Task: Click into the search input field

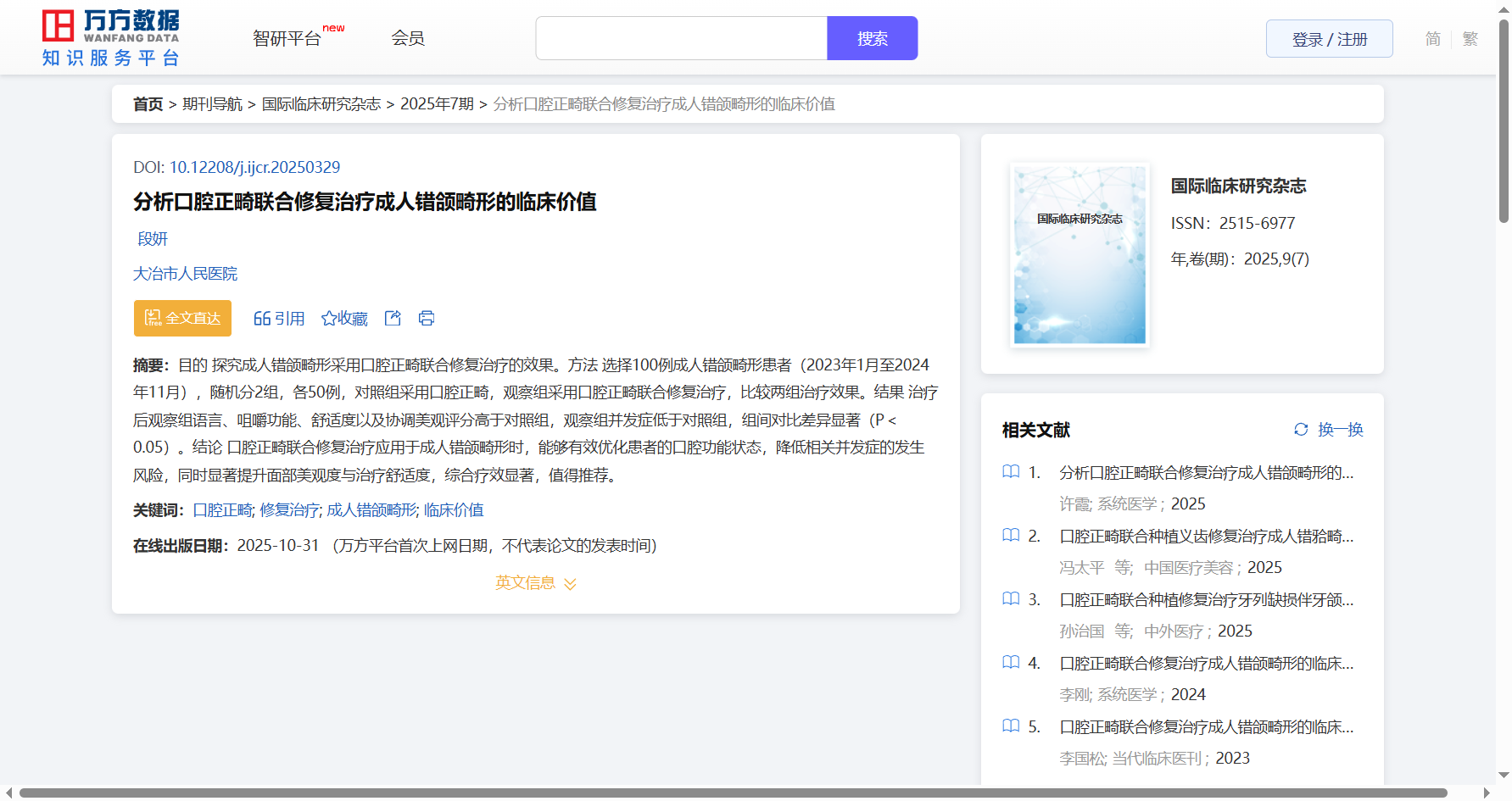Action: coord(681,39)
